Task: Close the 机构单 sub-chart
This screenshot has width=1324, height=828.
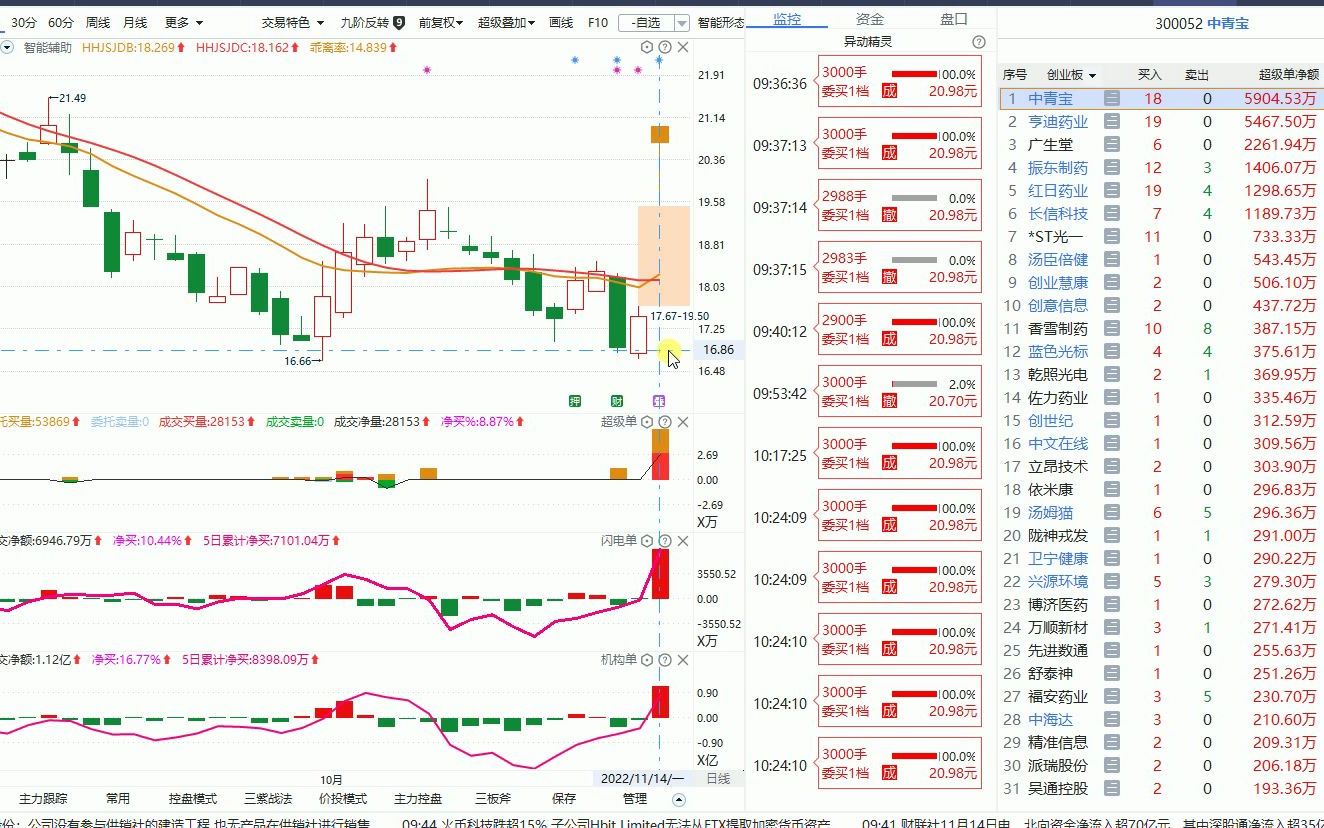Action: click(x=683, y=660)
